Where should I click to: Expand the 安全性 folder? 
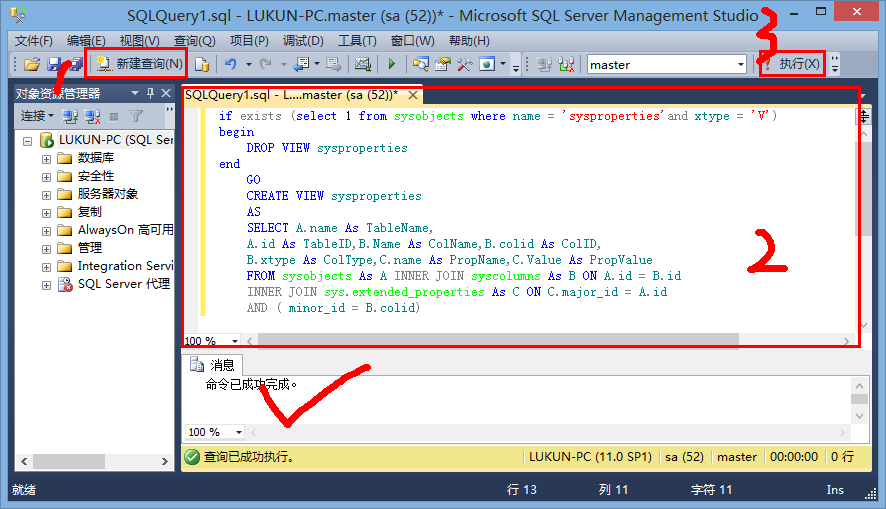46,177
